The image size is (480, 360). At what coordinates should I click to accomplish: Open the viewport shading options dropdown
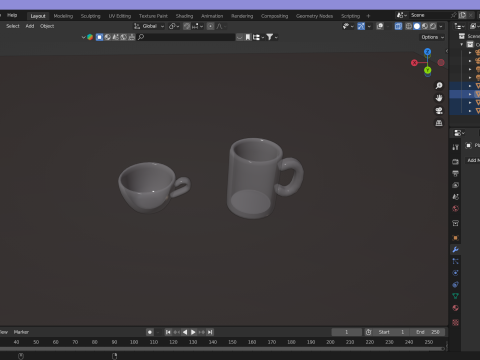pyautogui.click(x=441, y=26)
